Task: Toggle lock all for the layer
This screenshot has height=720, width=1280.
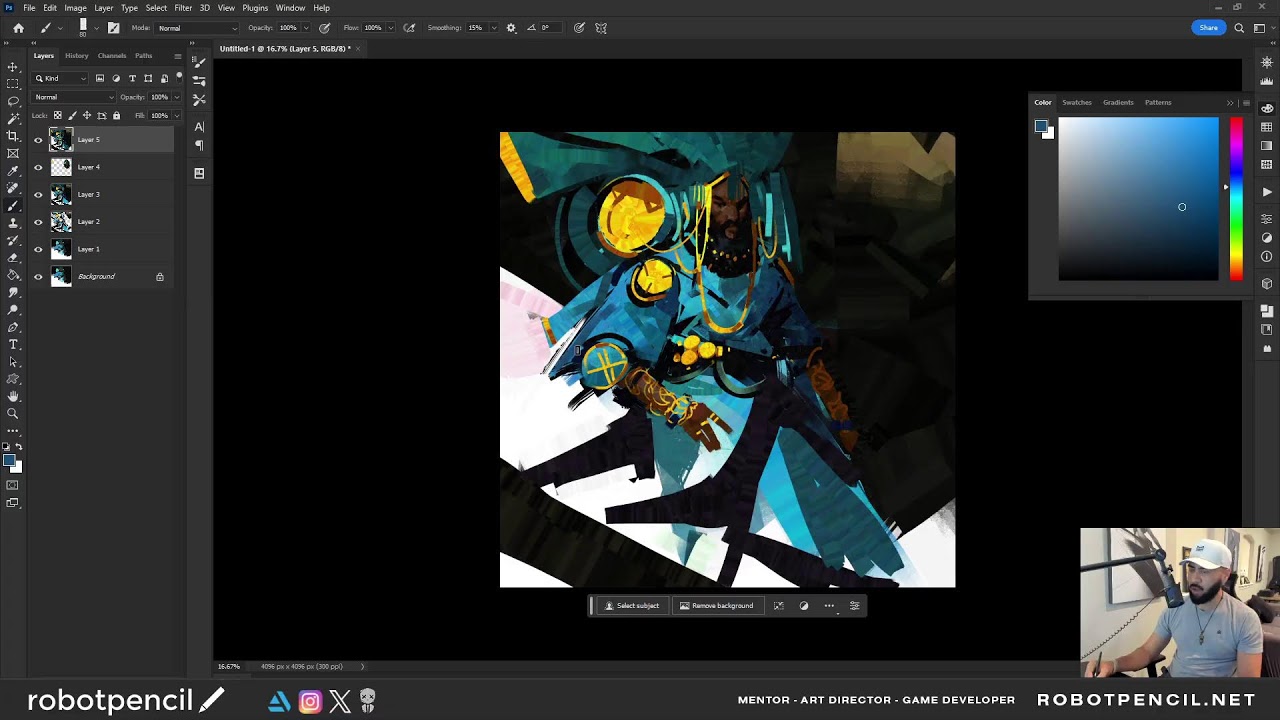Action: click(116, 115)
